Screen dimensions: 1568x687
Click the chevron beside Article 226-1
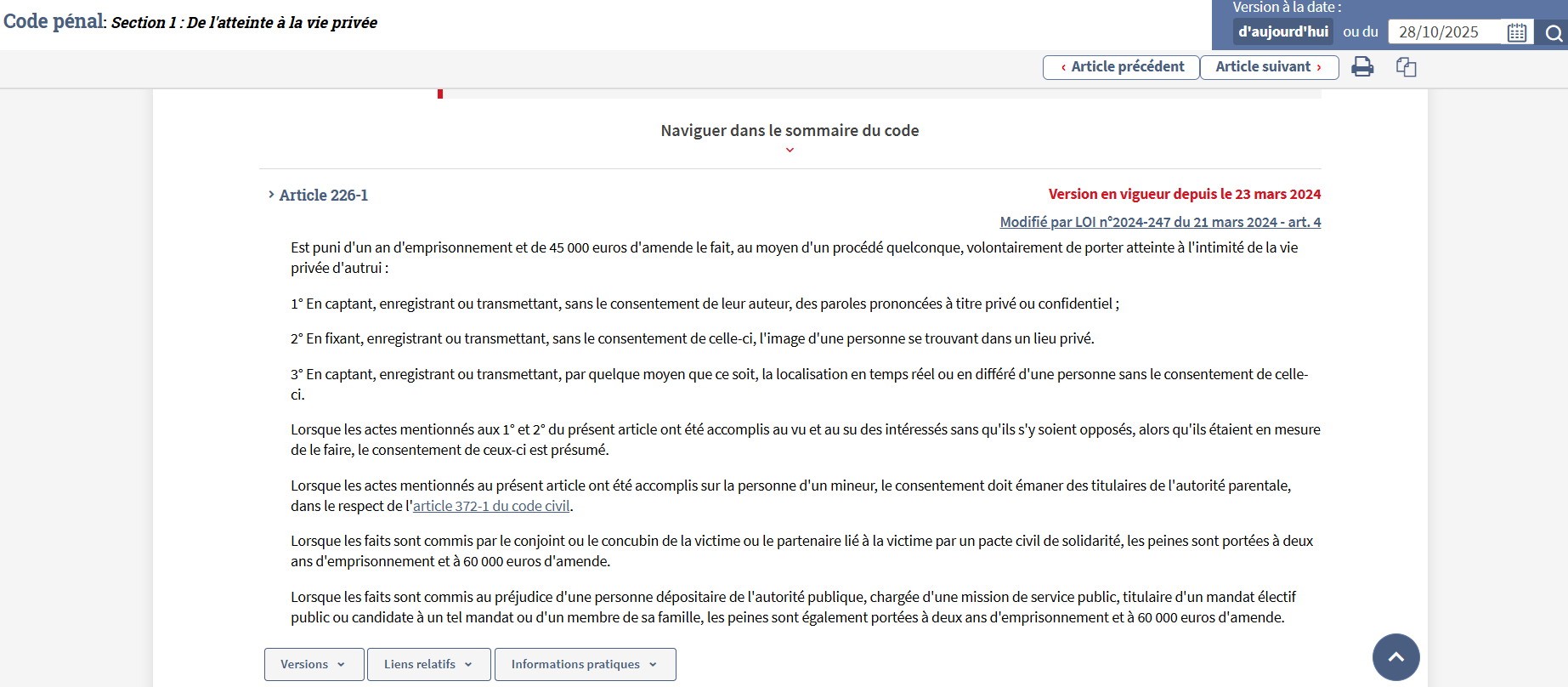[271, 195]
